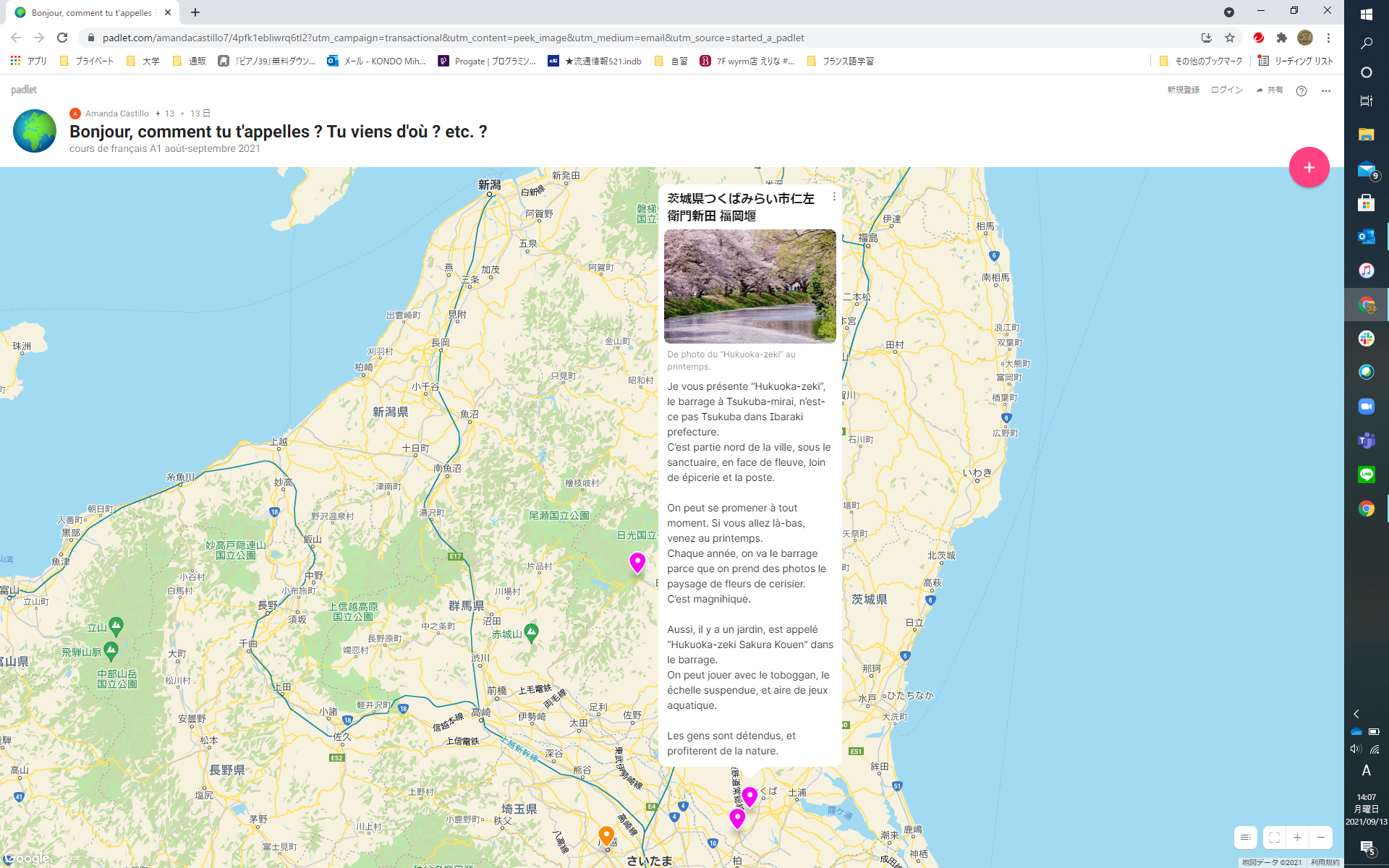Click the pink add post button
Viewport: 1389px width, 868px height.
click(1309, 167)
